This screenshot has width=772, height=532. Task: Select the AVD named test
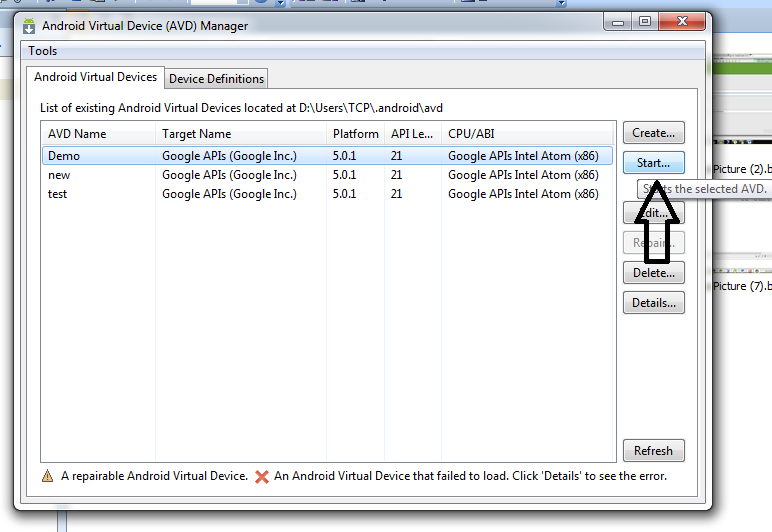[x=327, y=194]
